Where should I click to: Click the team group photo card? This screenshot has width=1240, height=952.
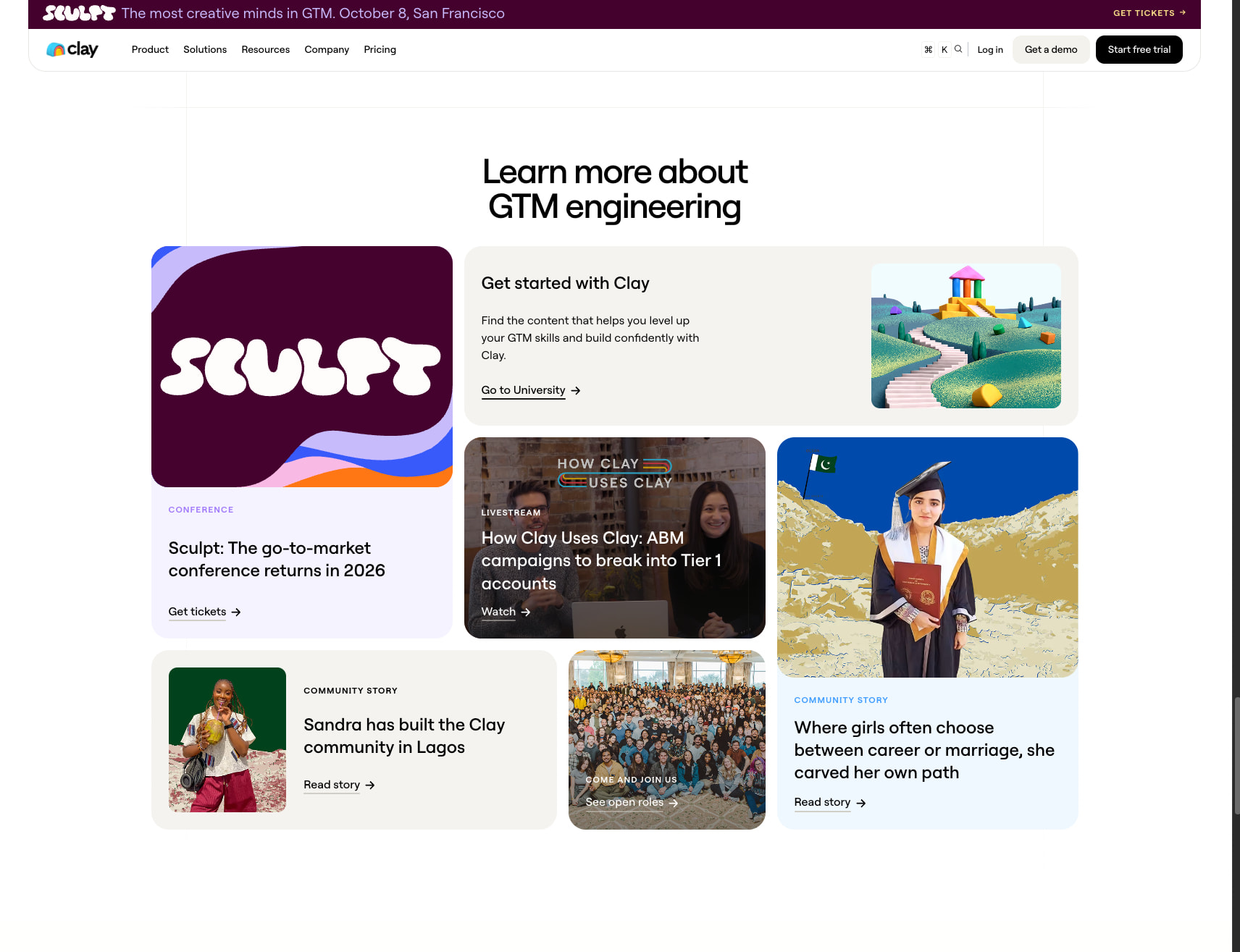667,740
